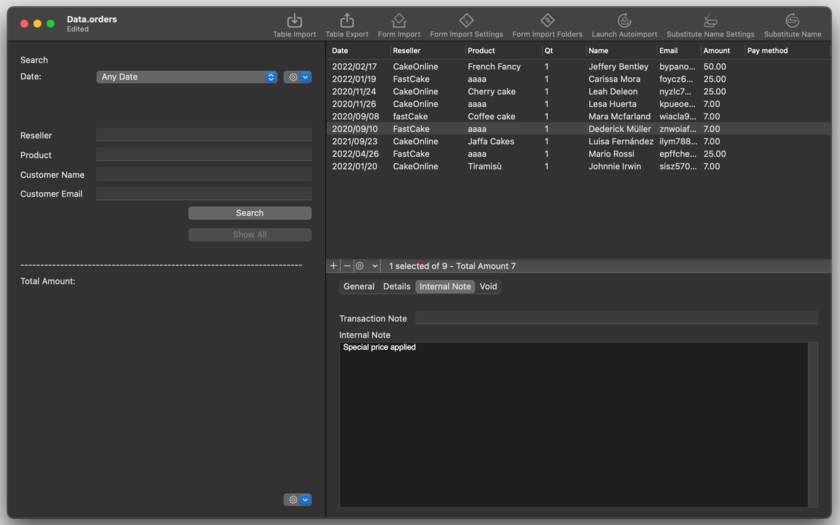The width and height of the screenshot is (840, 525).
Task: Switch to the General tab
Action: [x=358, y=287]
